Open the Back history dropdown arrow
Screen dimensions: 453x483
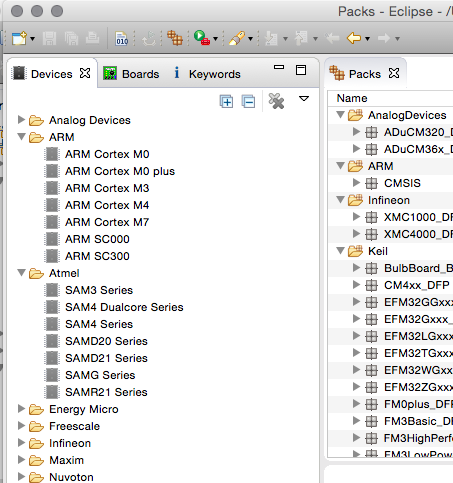click(367, 39)
